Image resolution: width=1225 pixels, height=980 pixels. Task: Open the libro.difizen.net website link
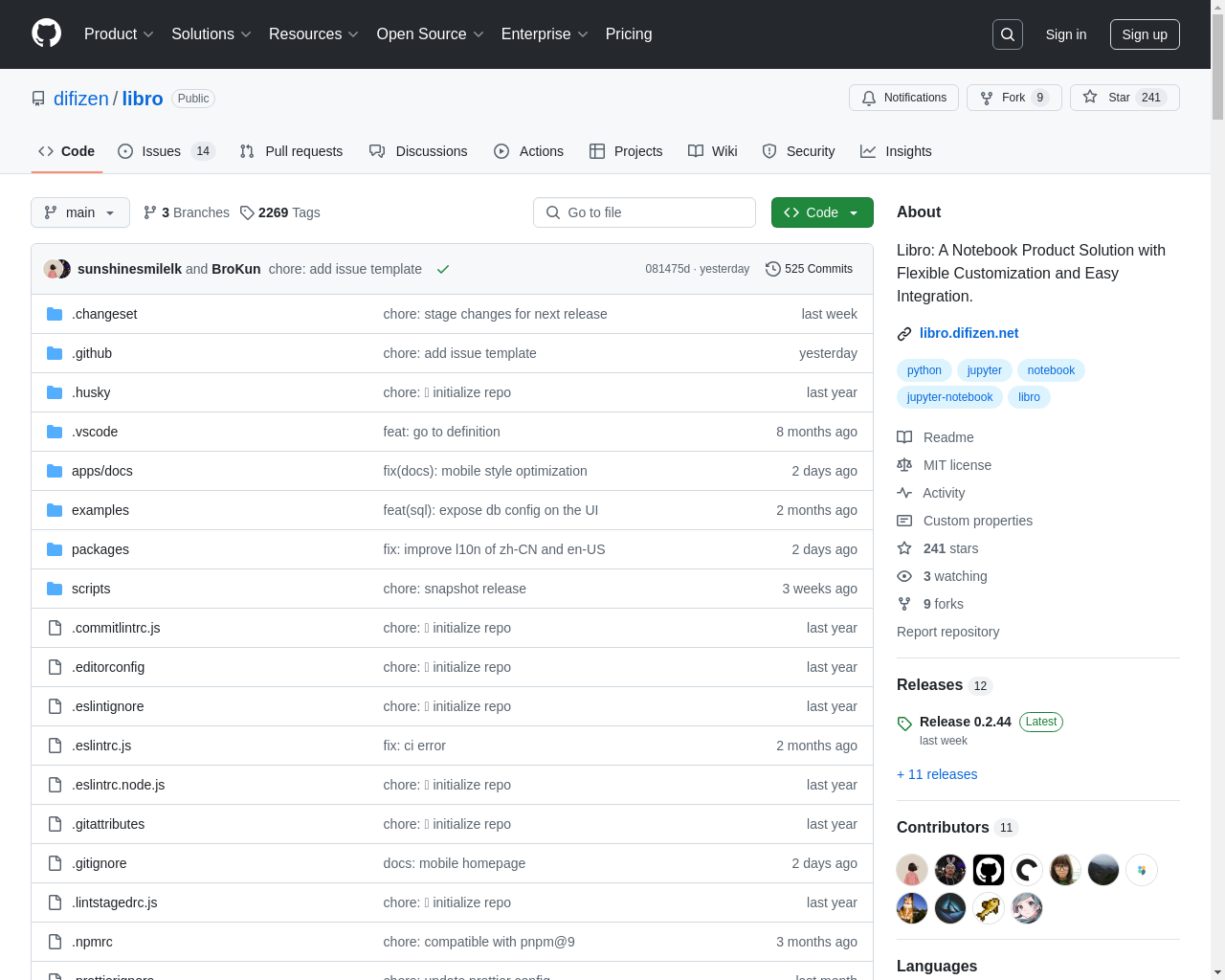(x=969, y=333)
